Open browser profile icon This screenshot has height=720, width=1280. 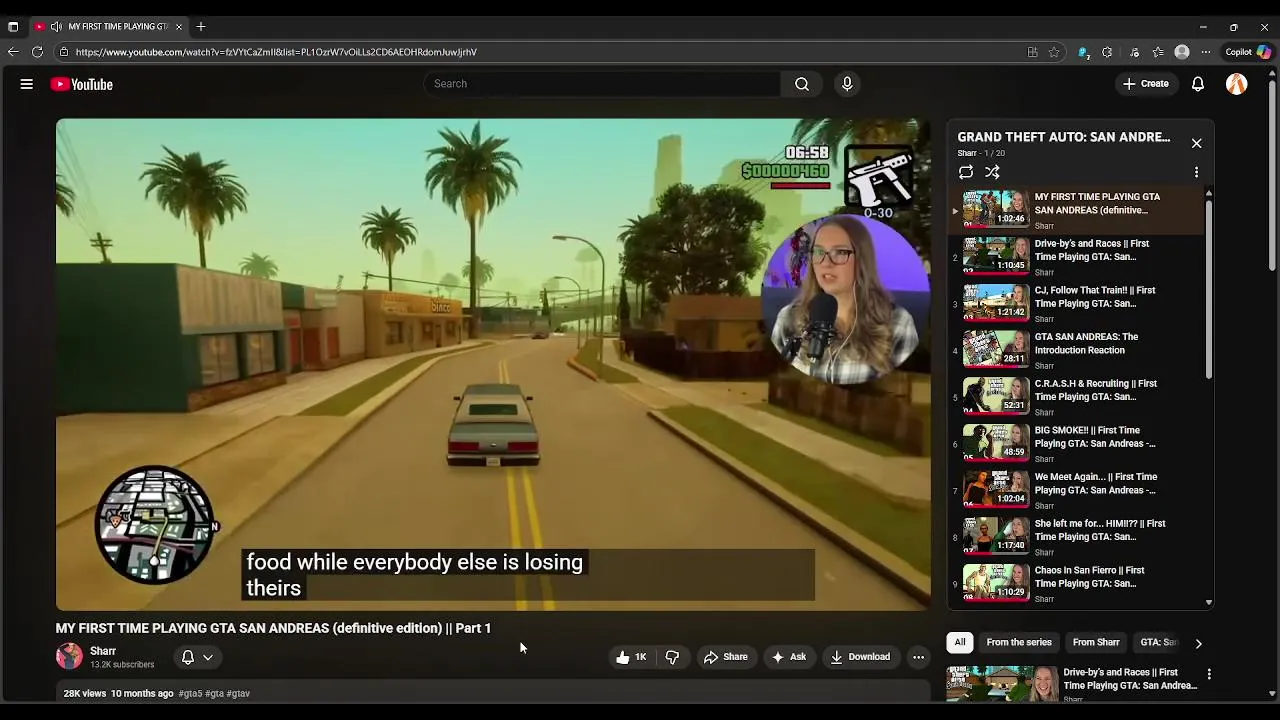click(1182, 52)
